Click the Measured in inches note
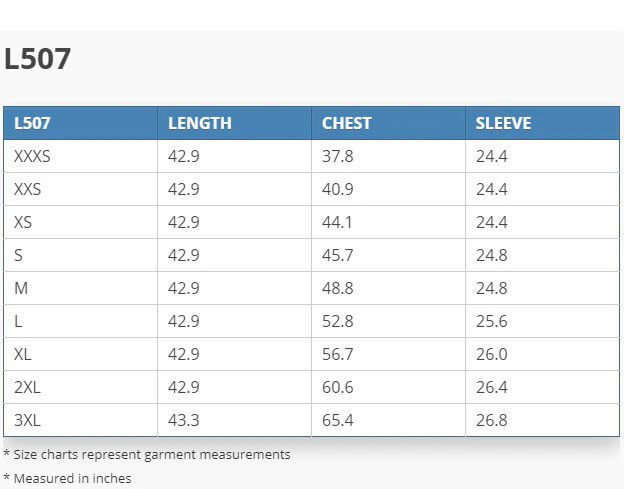Viewport: 639px width, 489px height. point(72,478)
